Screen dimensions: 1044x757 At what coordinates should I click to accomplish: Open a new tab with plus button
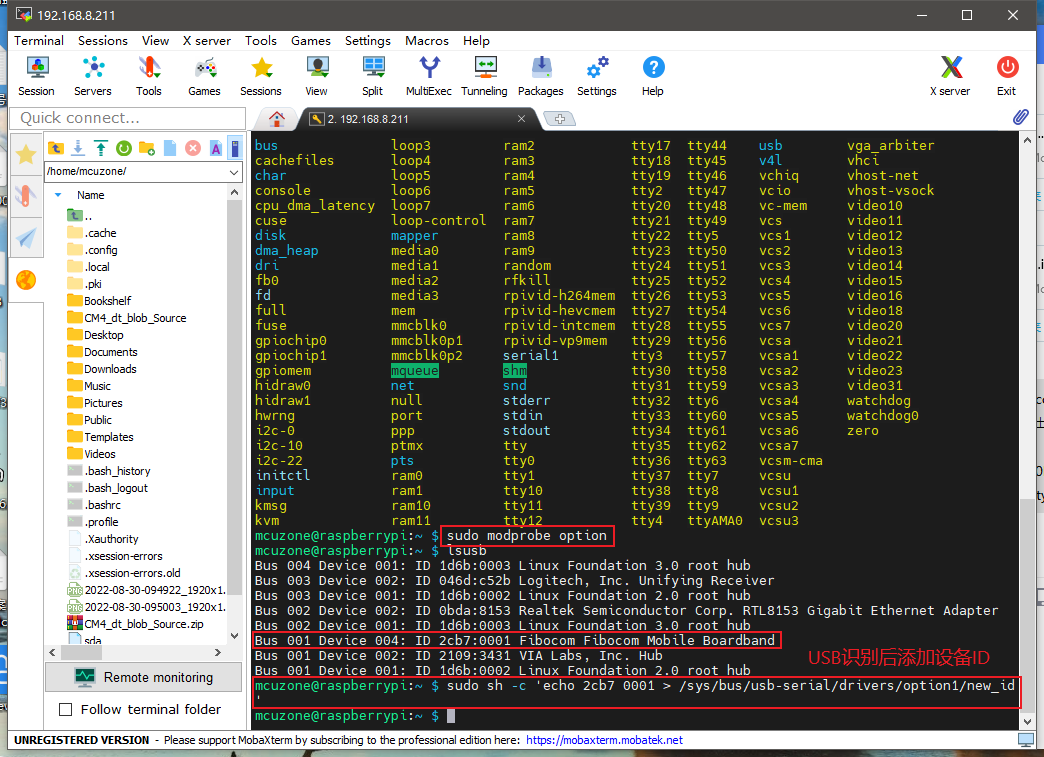pos(560,119)
